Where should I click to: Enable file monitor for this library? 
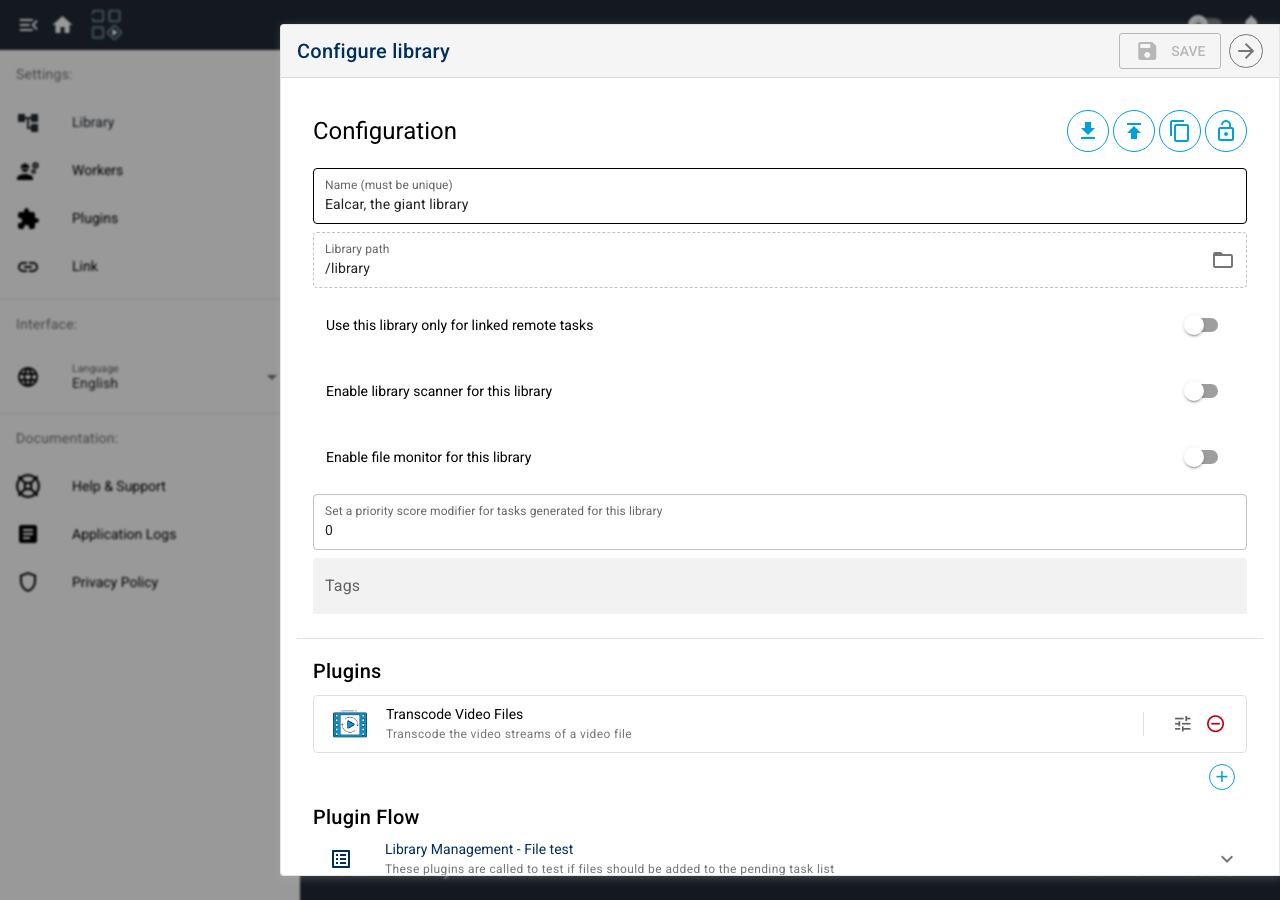click(x=1200, y=457)
